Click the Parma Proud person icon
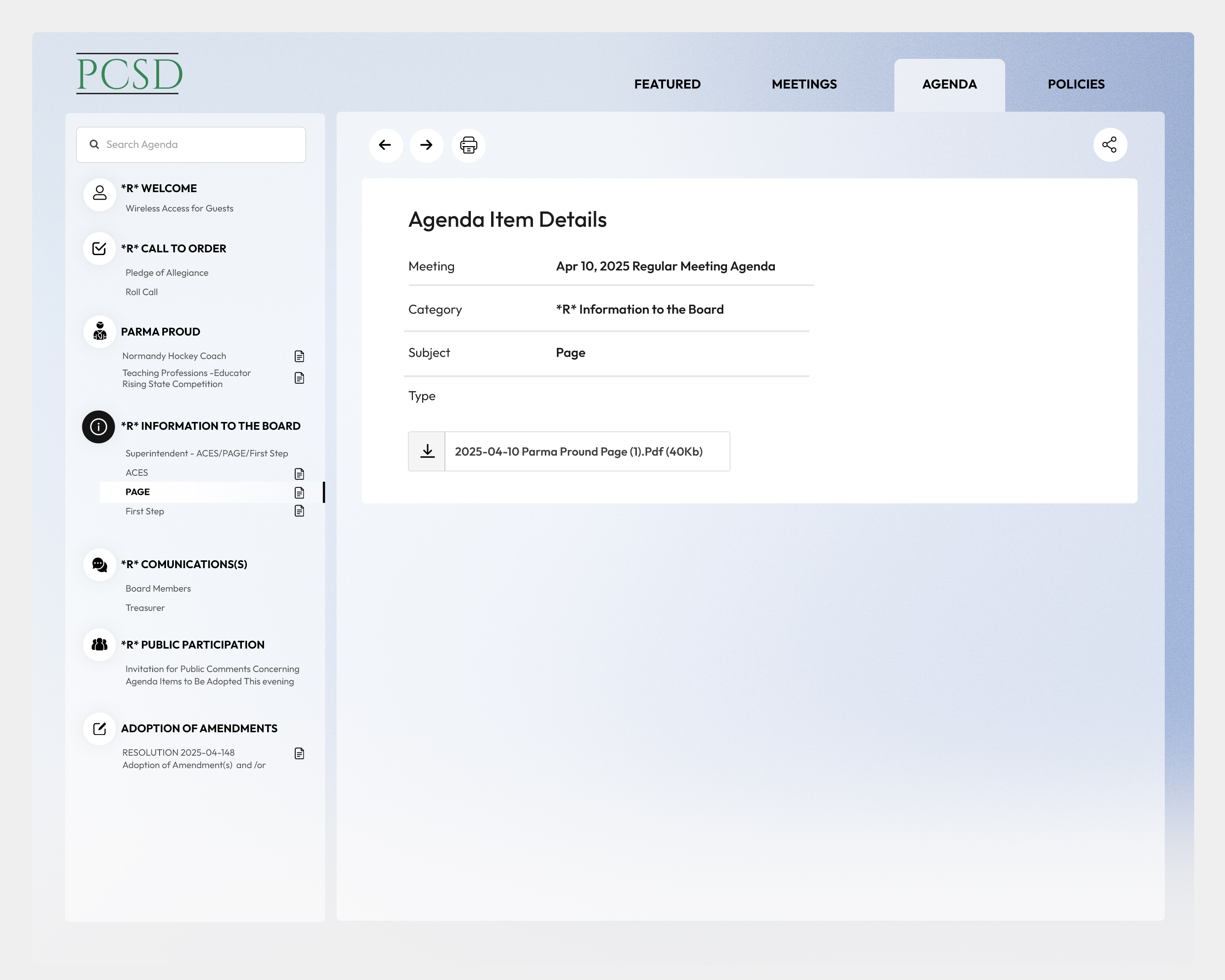Viewport: 1225px width, 980px height. [x=100, y=332]
